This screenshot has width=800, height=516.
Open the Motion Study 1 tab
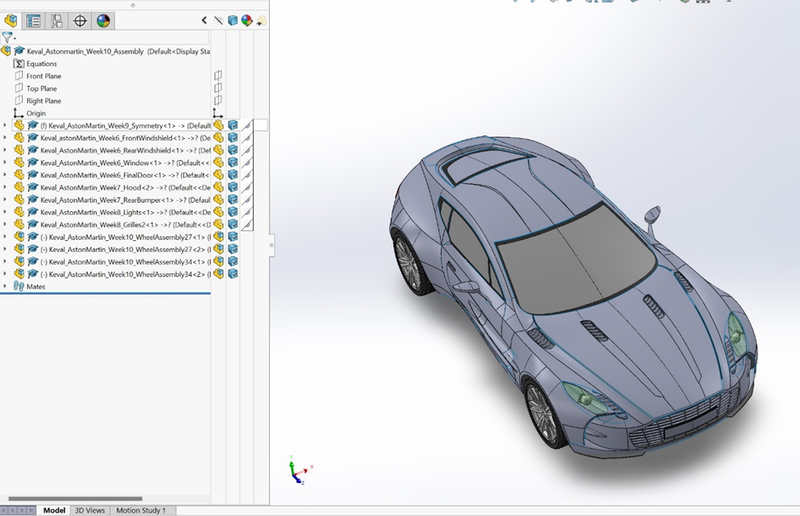141,510
